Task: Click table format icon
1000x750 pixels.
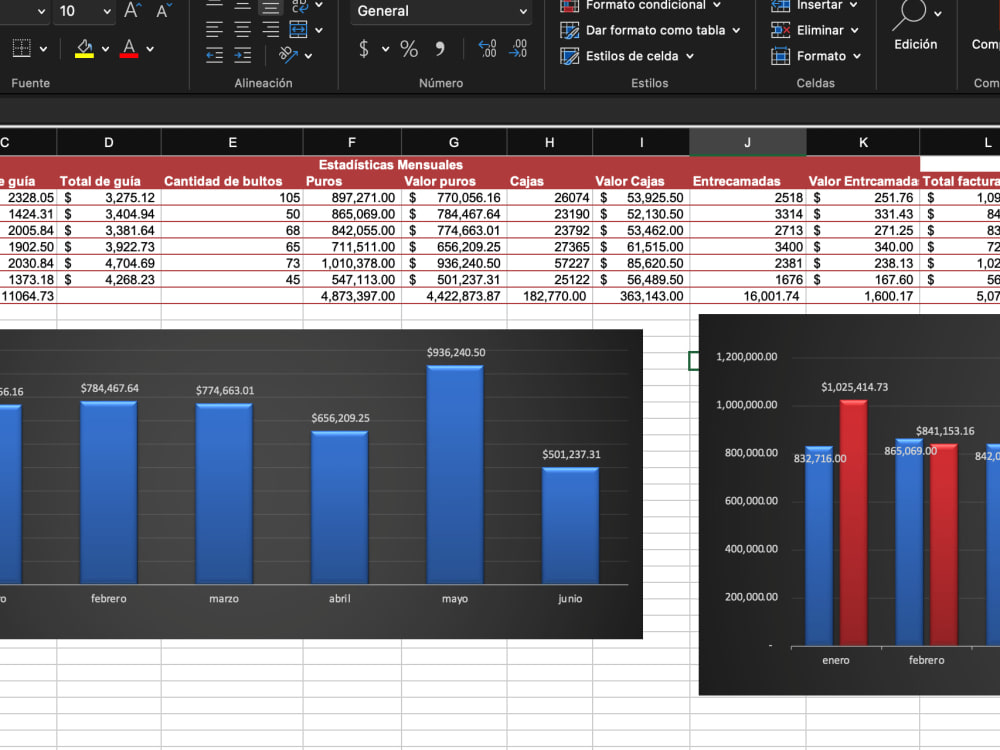Action: tap(570, 30)
